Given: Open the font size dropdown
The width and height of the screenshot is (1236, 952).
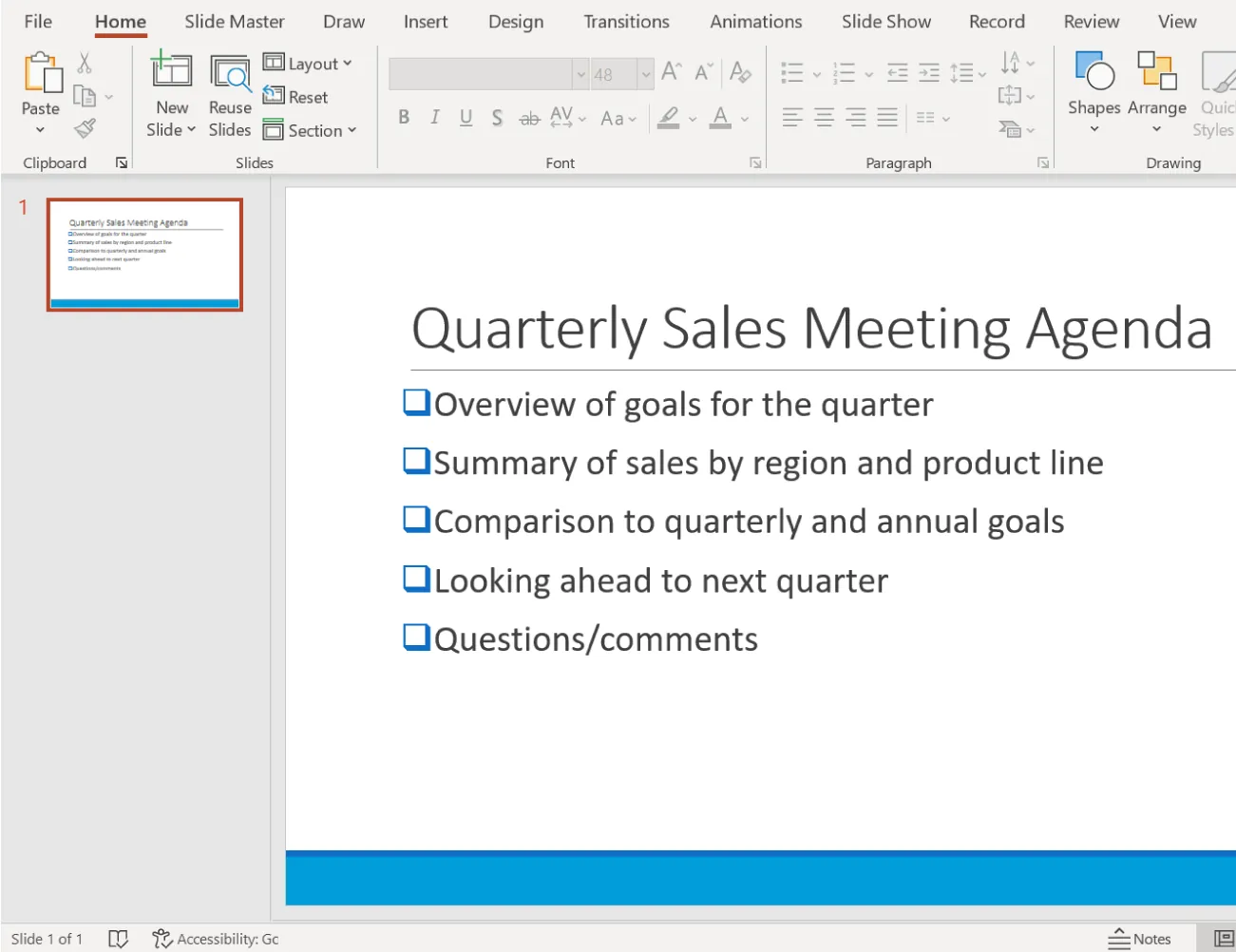Looking at the screenshot, I should click(646, 73).
